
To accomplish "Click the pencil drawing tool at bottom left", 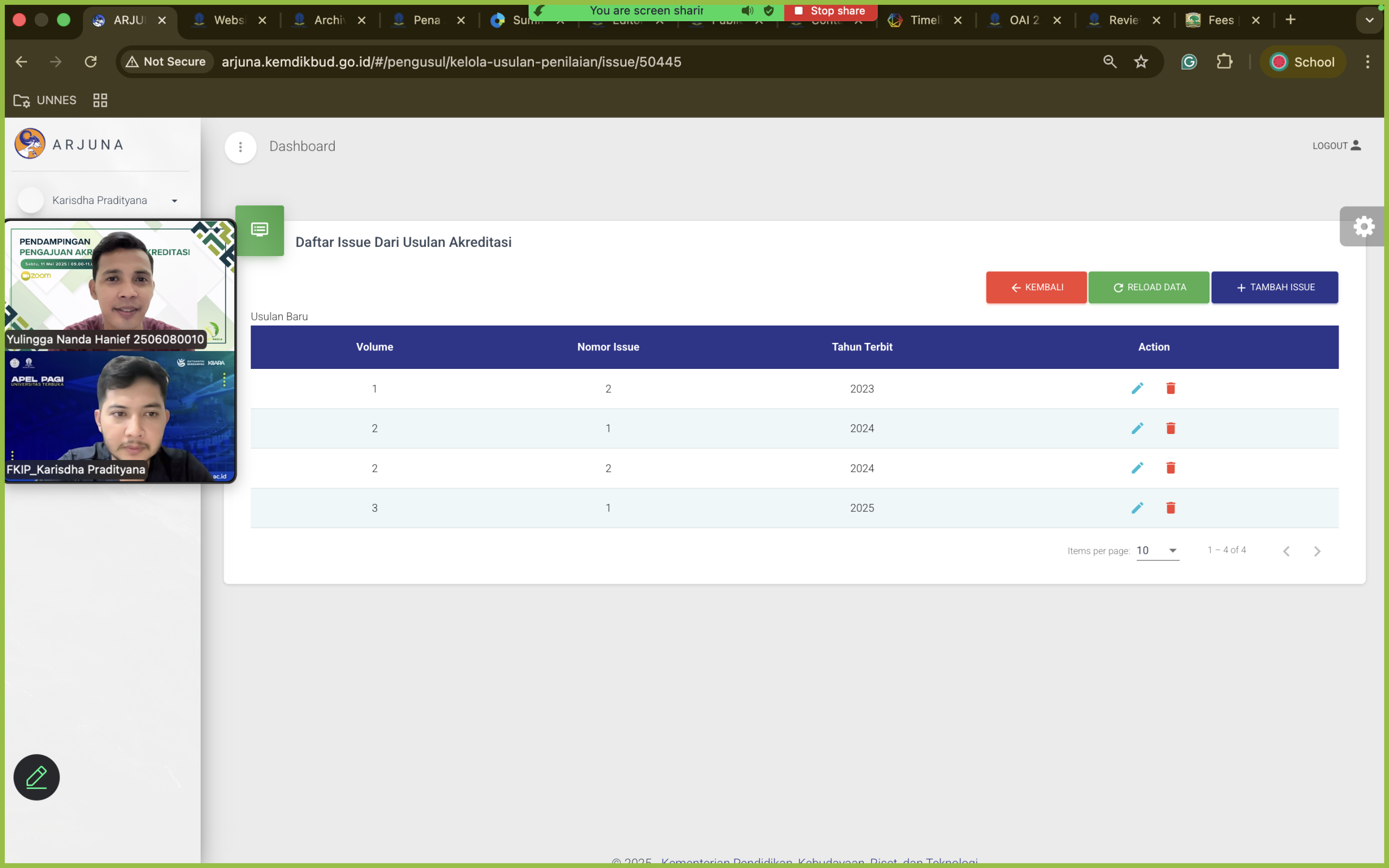I will 36,777.
